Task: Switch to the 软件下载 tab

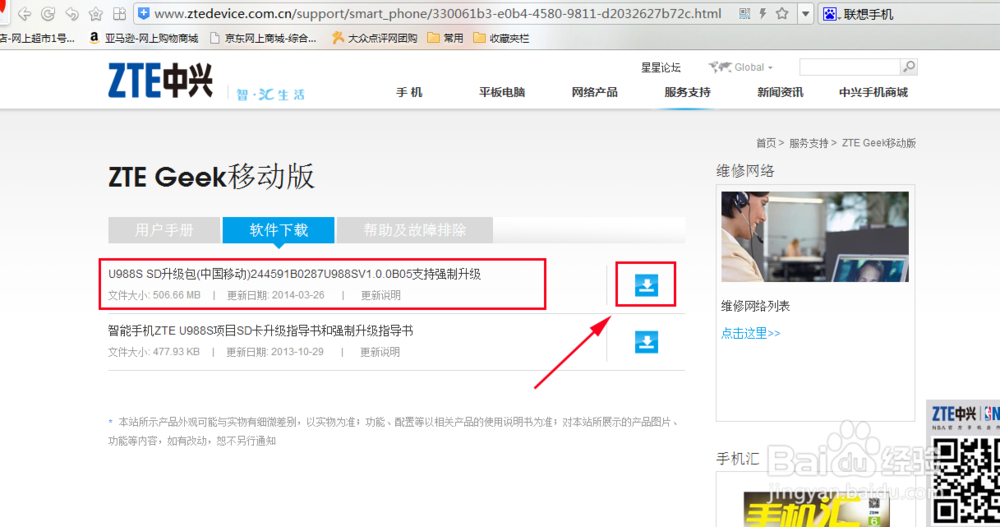Action: (279, 230)
